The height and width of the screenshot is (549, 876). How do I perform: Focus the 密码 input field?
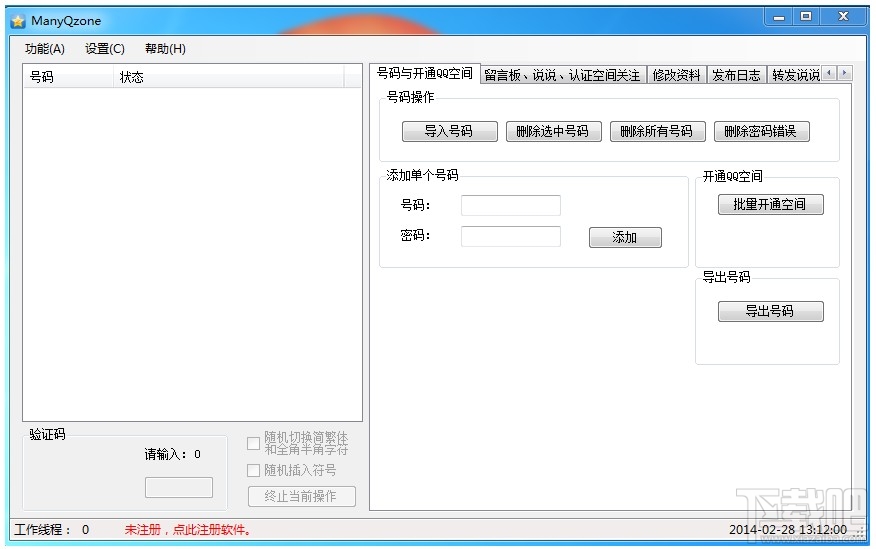pos(511,236)
